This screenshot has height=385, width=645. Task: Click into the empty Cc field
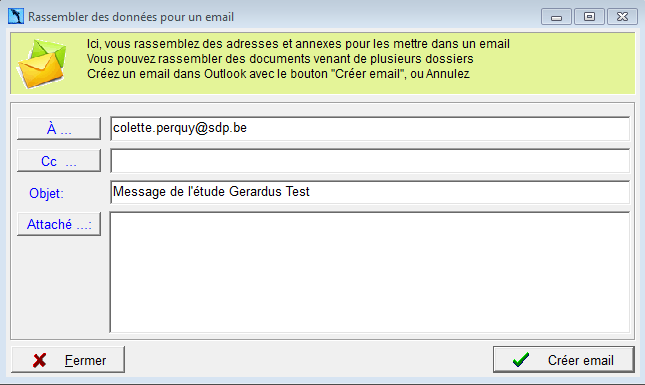tap(370, 160)
